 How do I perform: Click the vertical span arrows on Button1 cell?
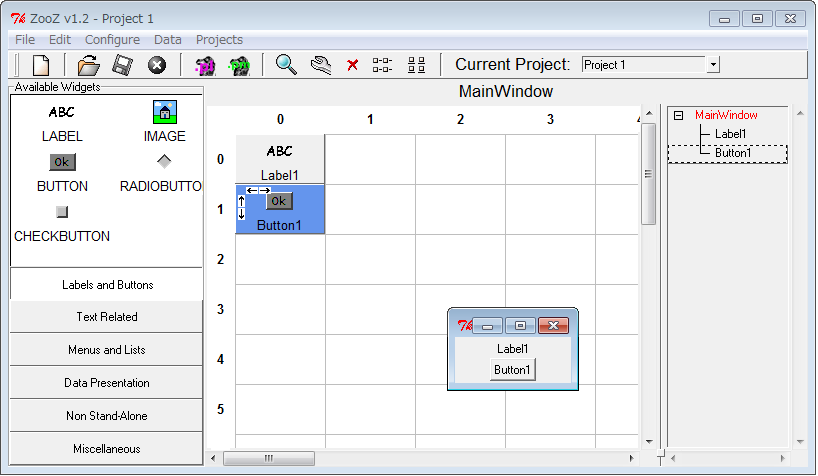click(x=241, y=207)
